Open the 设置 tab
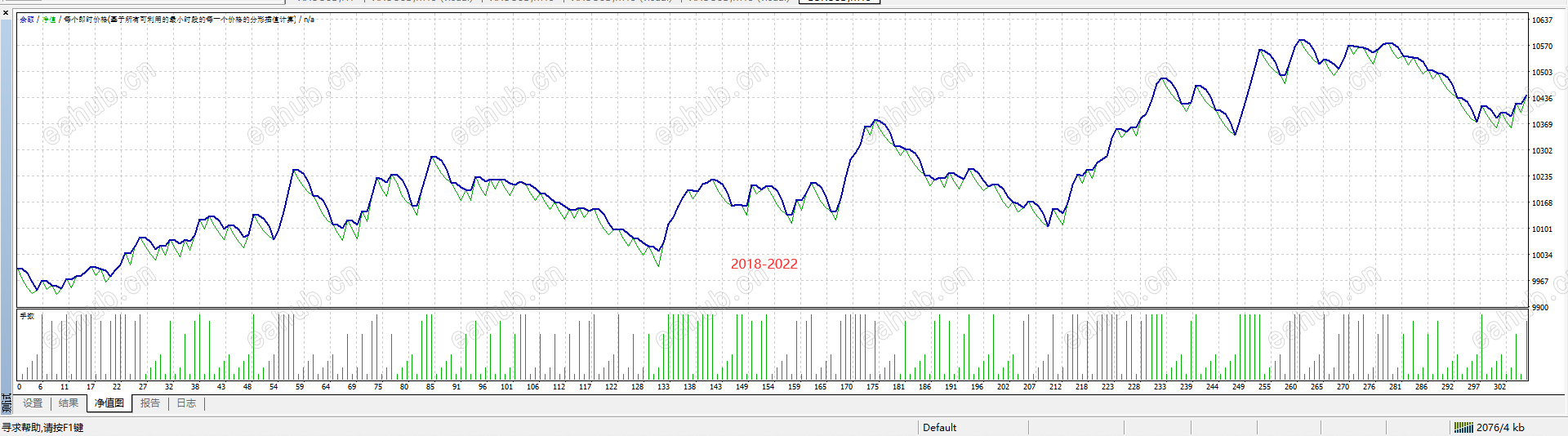Viewport: 1568px width, 436px height. tap(33, 403)
